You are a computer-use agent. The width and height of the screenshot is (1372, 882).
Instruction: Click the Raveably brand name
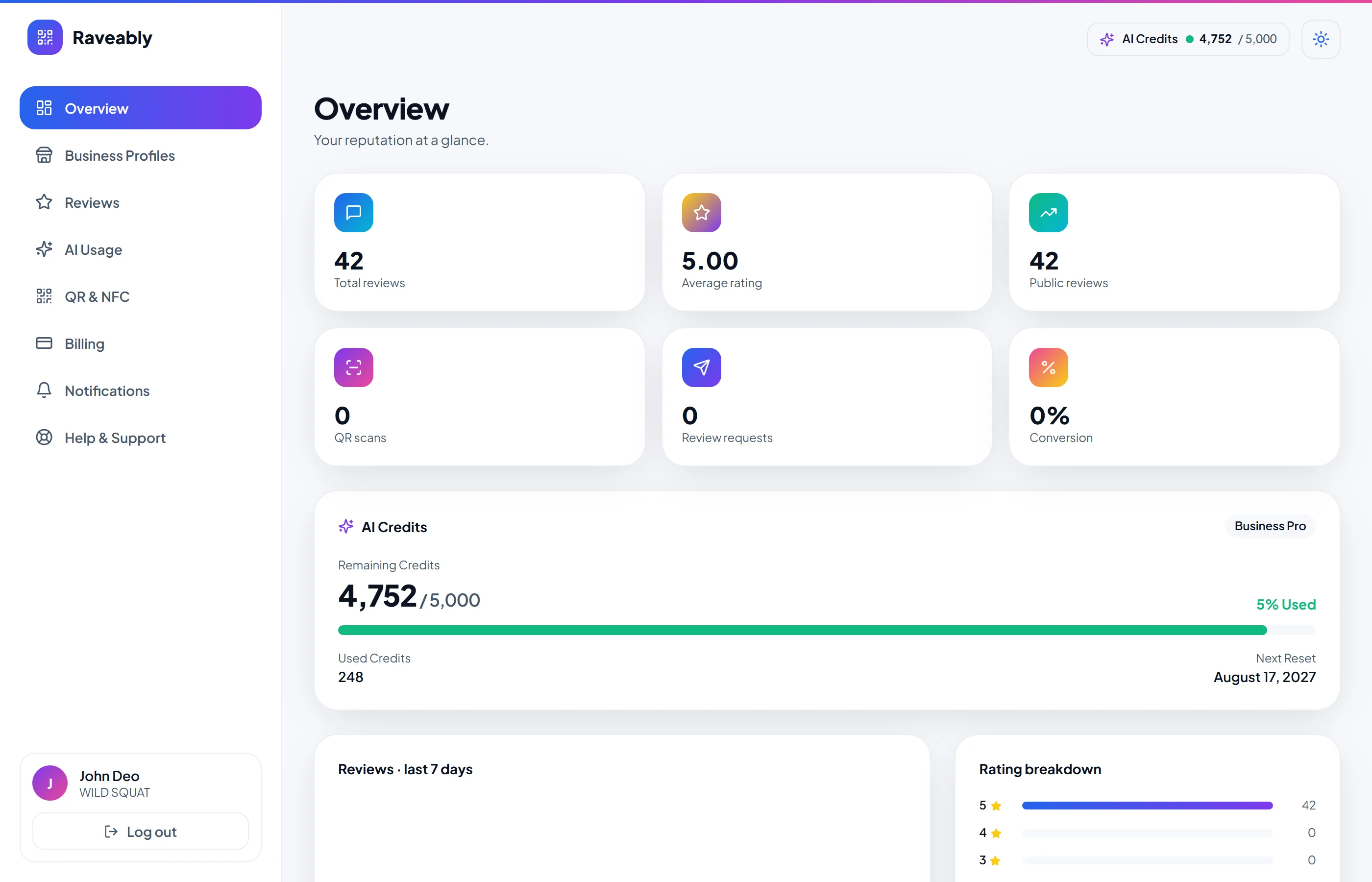click(112, 38)
